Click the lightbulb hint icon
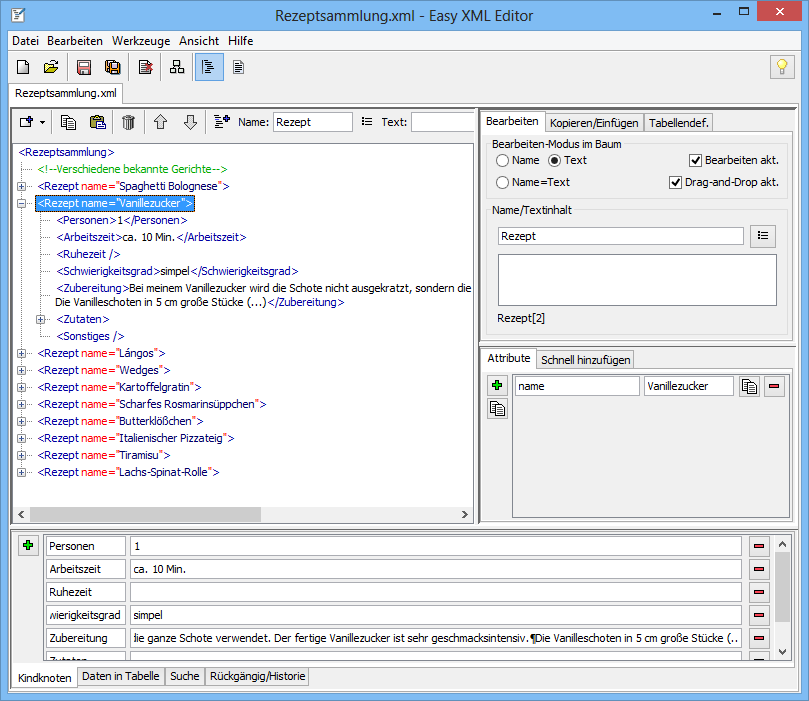 point(781,67)
